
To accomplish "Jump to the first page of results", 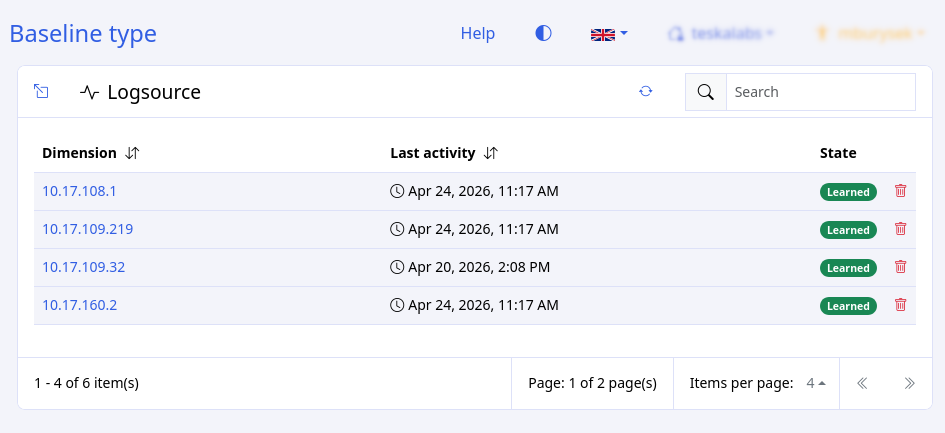I will [x=862, y=383].
